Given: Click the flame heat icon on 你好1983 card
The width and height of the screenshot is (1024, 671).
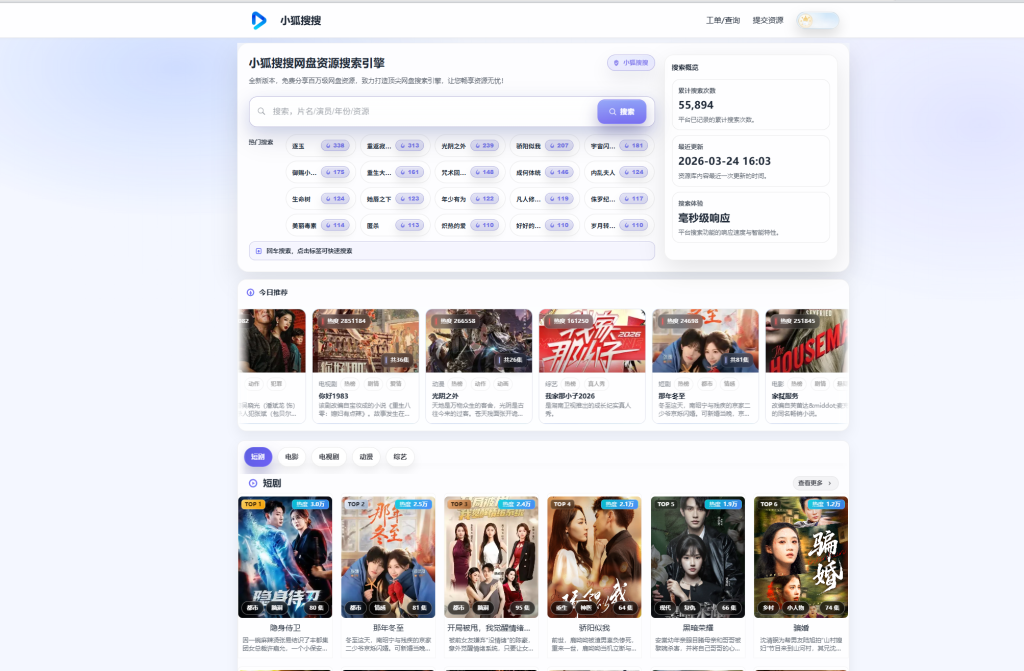Looking at the screenshot, I should click(x=325, y=321).
